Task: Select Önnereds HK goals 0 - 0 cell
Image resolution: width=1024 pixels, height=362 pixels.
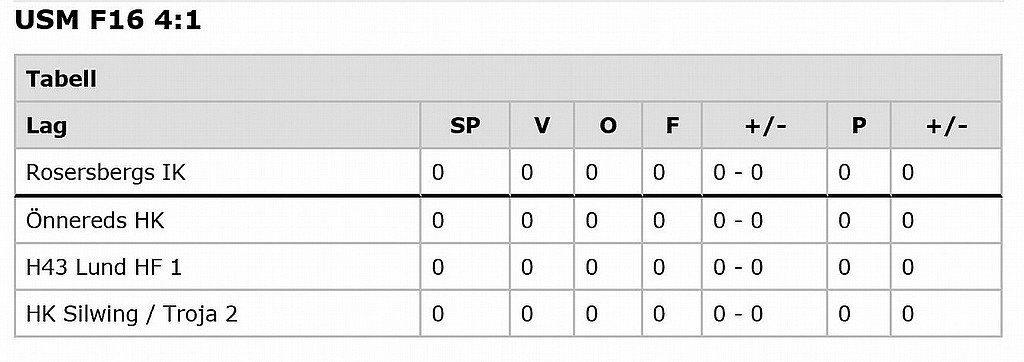Action: point(765,220)
